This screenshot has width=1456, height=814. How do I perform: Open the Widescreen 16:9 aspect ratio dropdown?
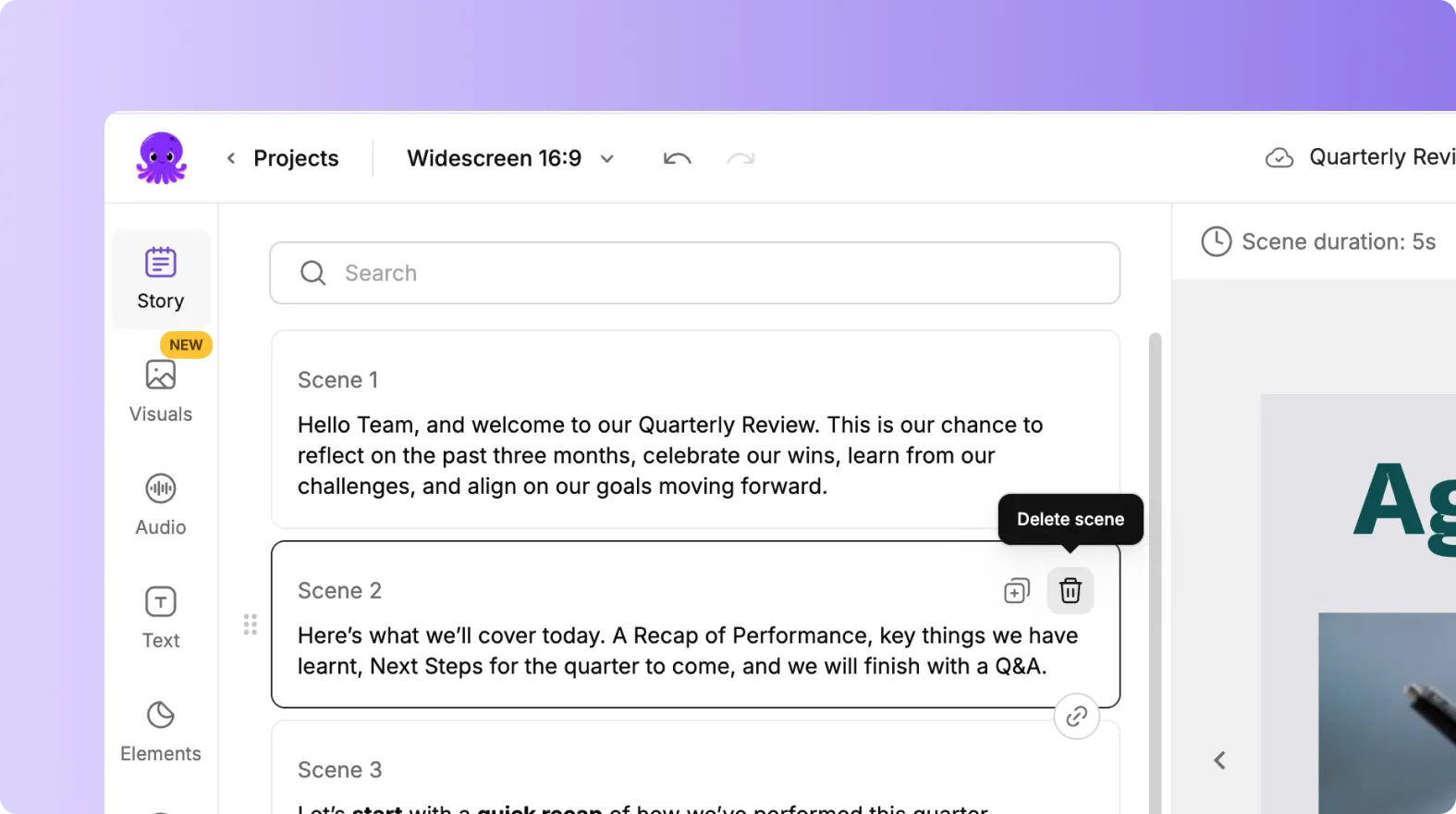tap(510, 158)
